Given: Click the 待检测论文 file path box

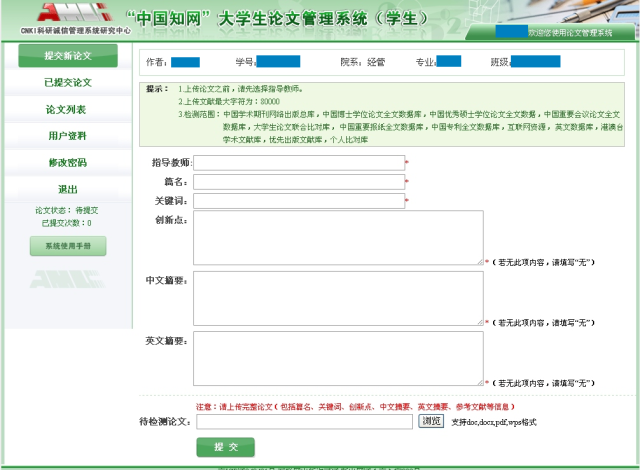Looking at the screenshot, I should pyautogui.click(x=304, y=422).
